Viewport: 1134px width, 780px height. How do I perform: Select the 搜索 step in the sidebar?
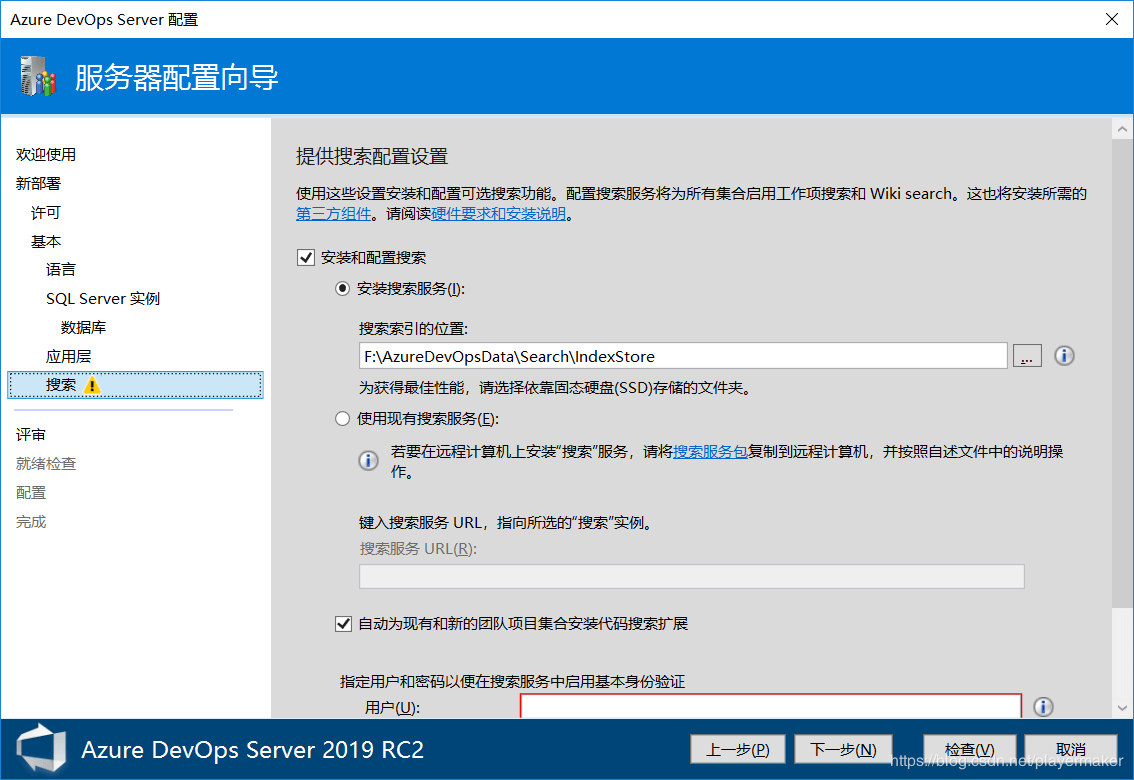coord(135,385)
